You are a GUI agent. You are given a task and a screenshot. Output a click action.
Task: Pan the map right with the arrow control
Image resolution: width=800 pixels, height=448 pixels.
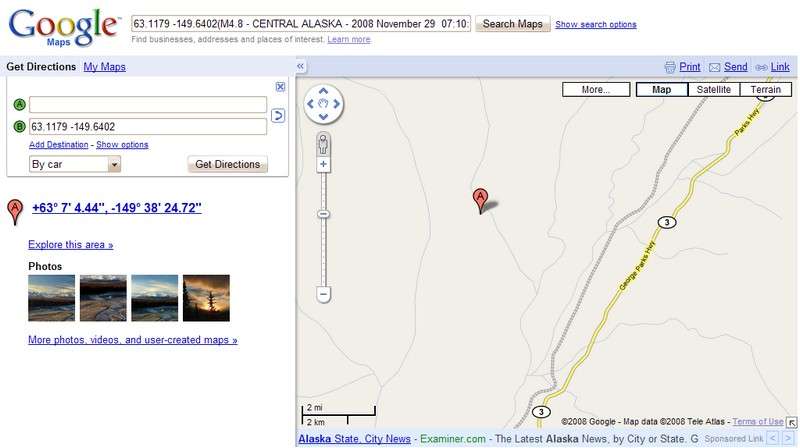[336, 104]
